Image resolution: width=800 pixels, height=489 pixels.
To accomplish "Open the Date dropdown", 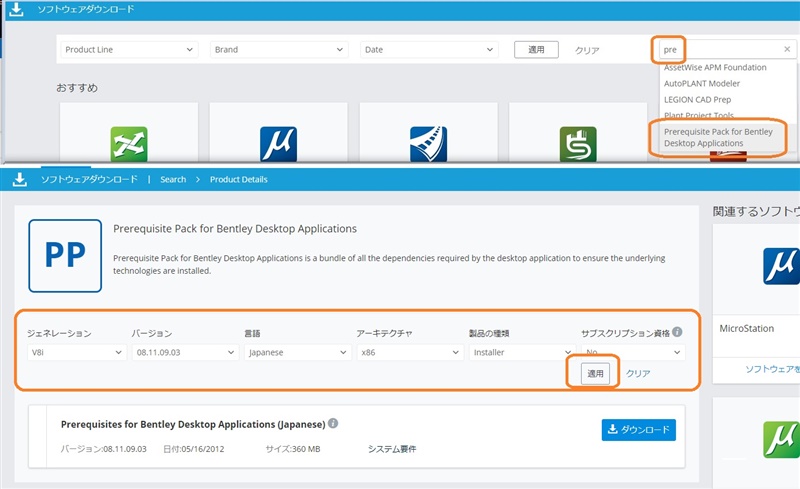I will (429, 50).
